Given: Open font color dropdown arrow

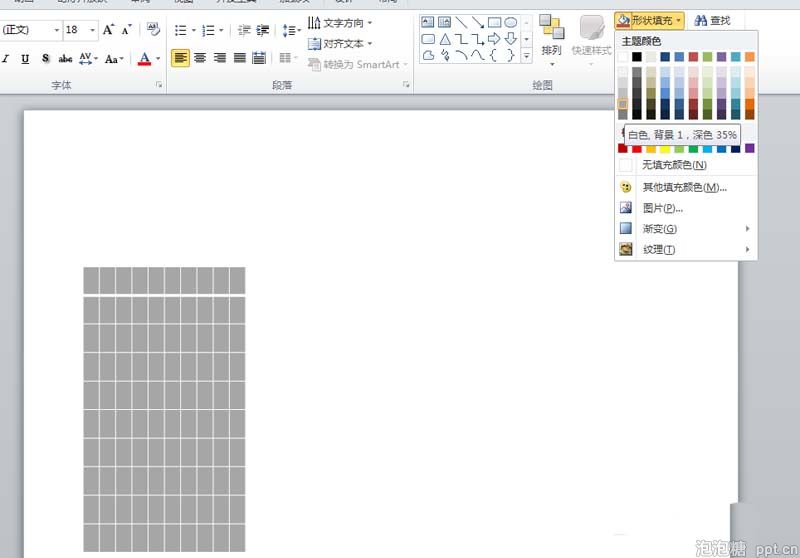Looking at the screenshot, I should (x=158, y=59).
